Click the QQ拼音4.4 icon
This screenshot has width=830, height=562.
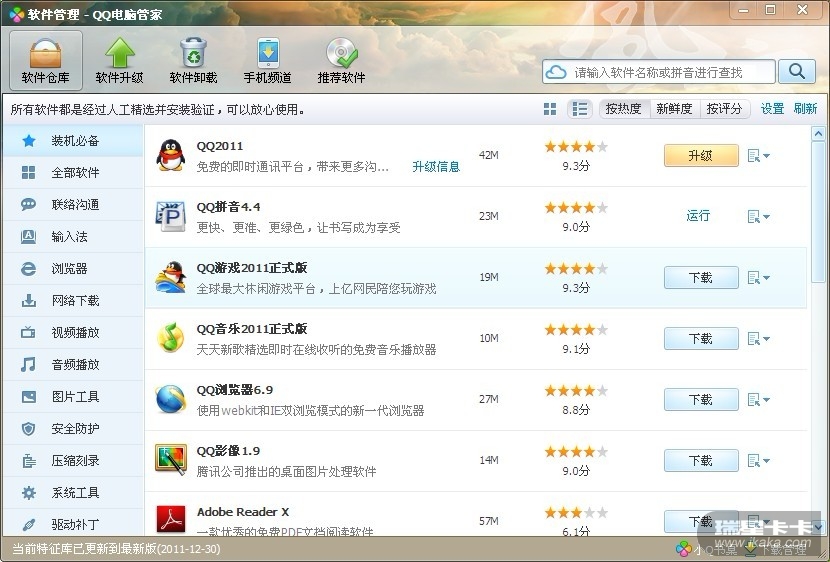pos(170,216)
